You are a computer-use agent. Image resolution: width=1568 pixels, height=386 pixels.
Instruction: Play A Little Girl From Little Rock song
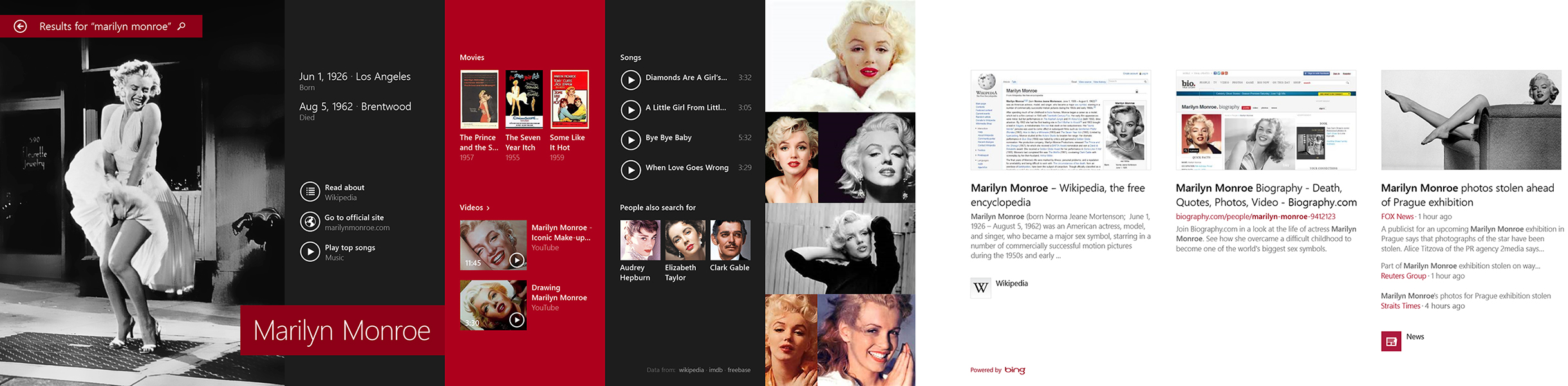point(630,110)
